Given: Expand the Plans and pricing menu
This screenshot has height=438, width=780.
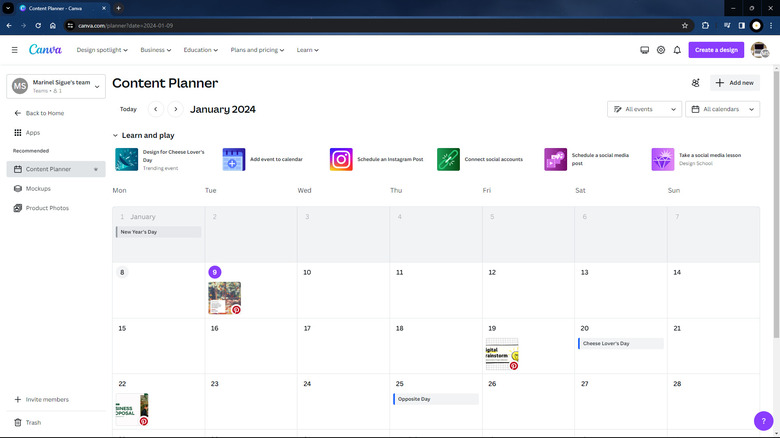Looking at the screenshot, I should [257, 50].
